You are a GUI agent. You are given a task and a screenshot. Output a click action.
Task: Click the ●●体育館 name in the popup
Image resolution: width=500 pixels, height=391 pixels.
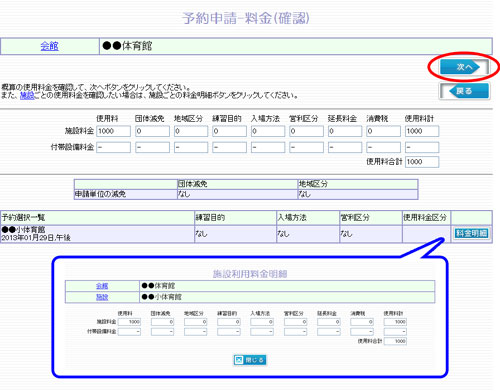point(158,286)
